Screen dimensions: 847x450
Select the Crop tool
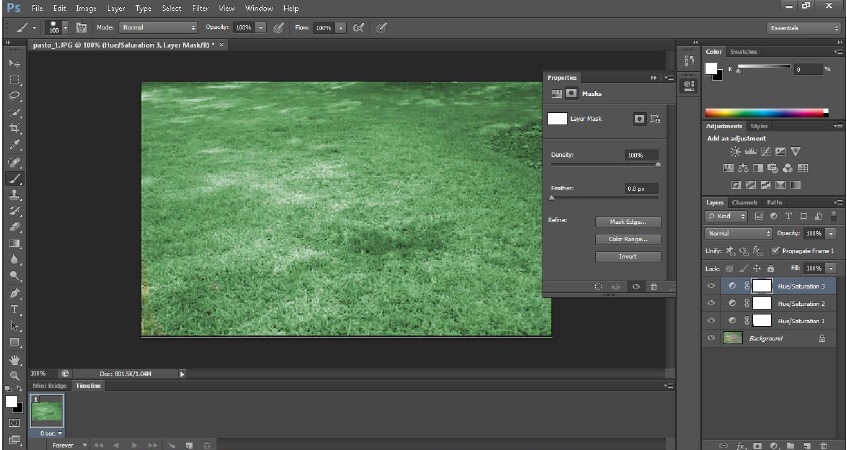[x=15, y=129]
